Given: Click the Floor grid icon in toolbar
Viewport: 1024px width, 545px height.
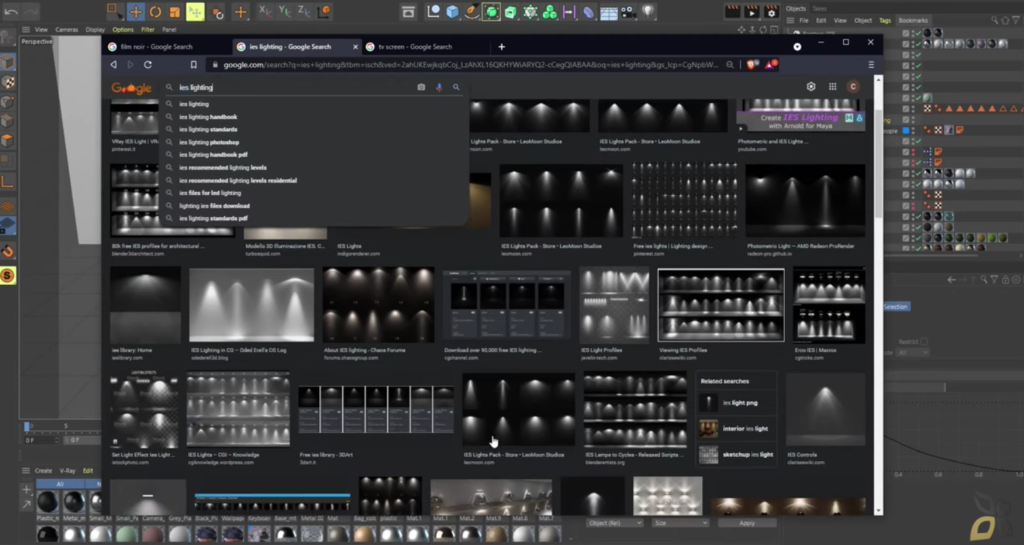Looking at the screenshot, I should [609, 12].
